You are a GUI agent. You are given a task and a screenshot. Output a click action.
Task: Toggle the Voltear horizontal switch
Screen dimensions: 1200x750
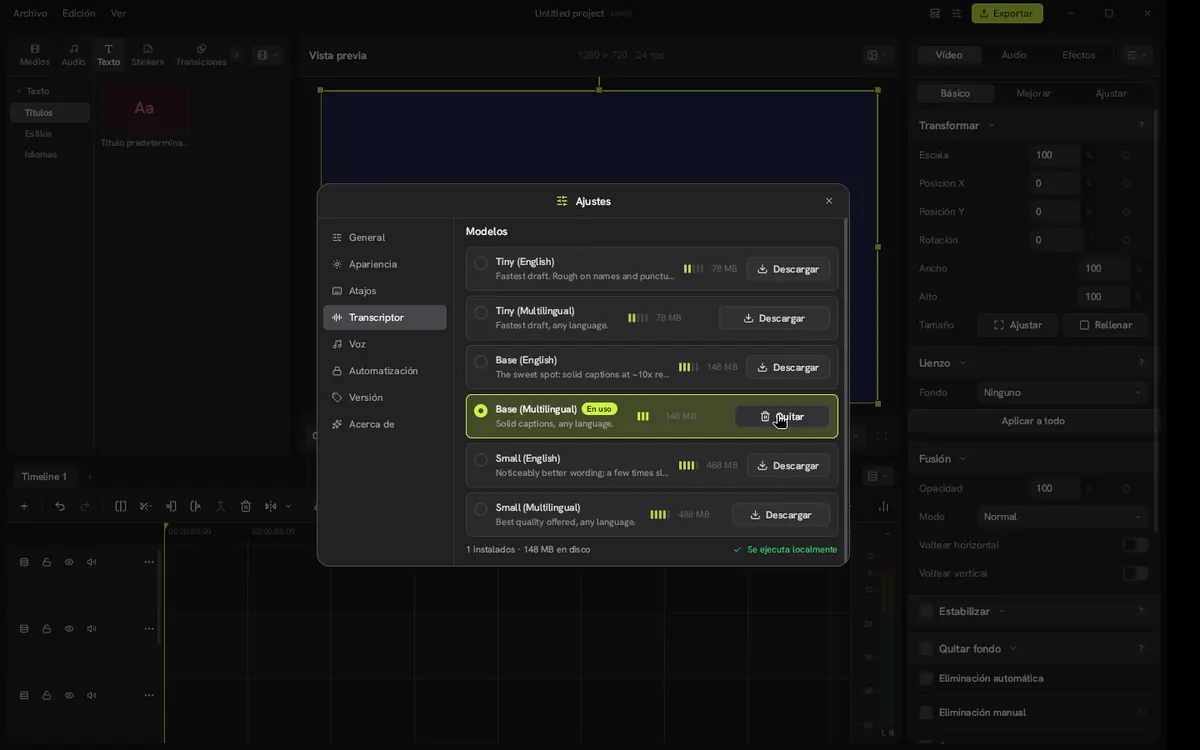(1135, 545)
